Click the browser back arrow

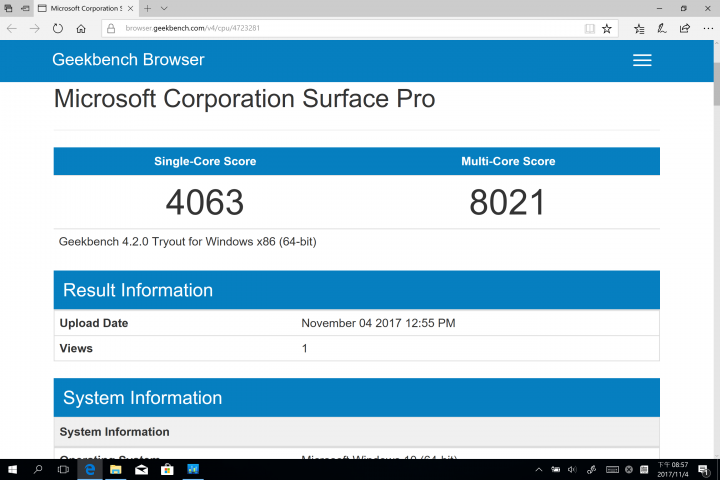coord(12,28)
